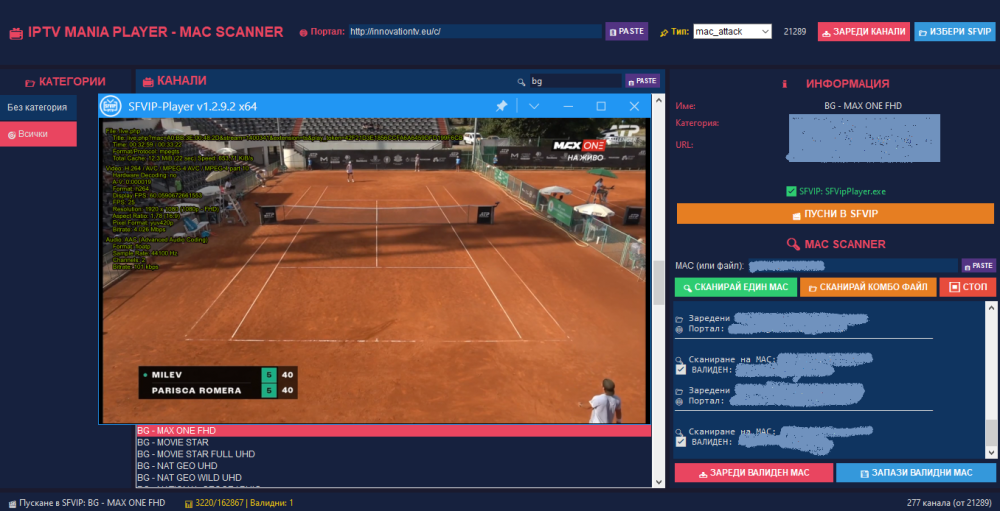Click Запази валидни MAC button
The height and width of the screenshot is (511, 1000).
pos(915,473)
